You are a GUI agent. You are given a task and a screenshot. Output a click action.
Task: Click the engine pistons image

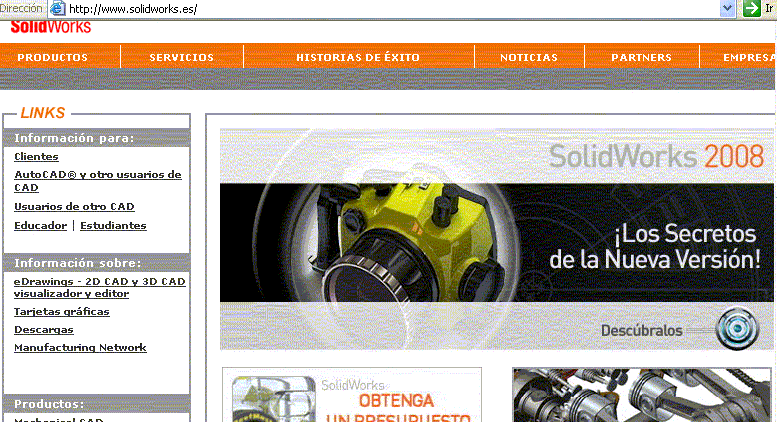[642, 395]
